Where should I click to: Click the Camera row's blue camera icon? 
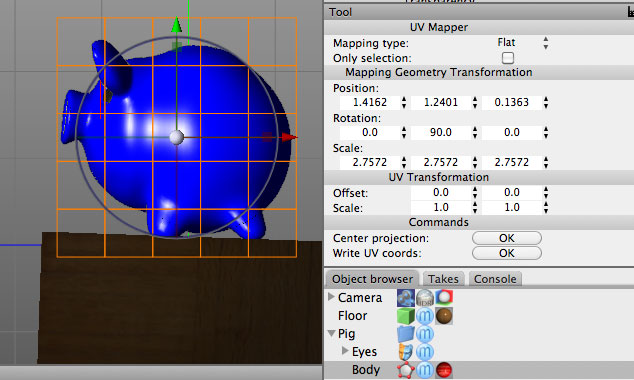(406, 298)
